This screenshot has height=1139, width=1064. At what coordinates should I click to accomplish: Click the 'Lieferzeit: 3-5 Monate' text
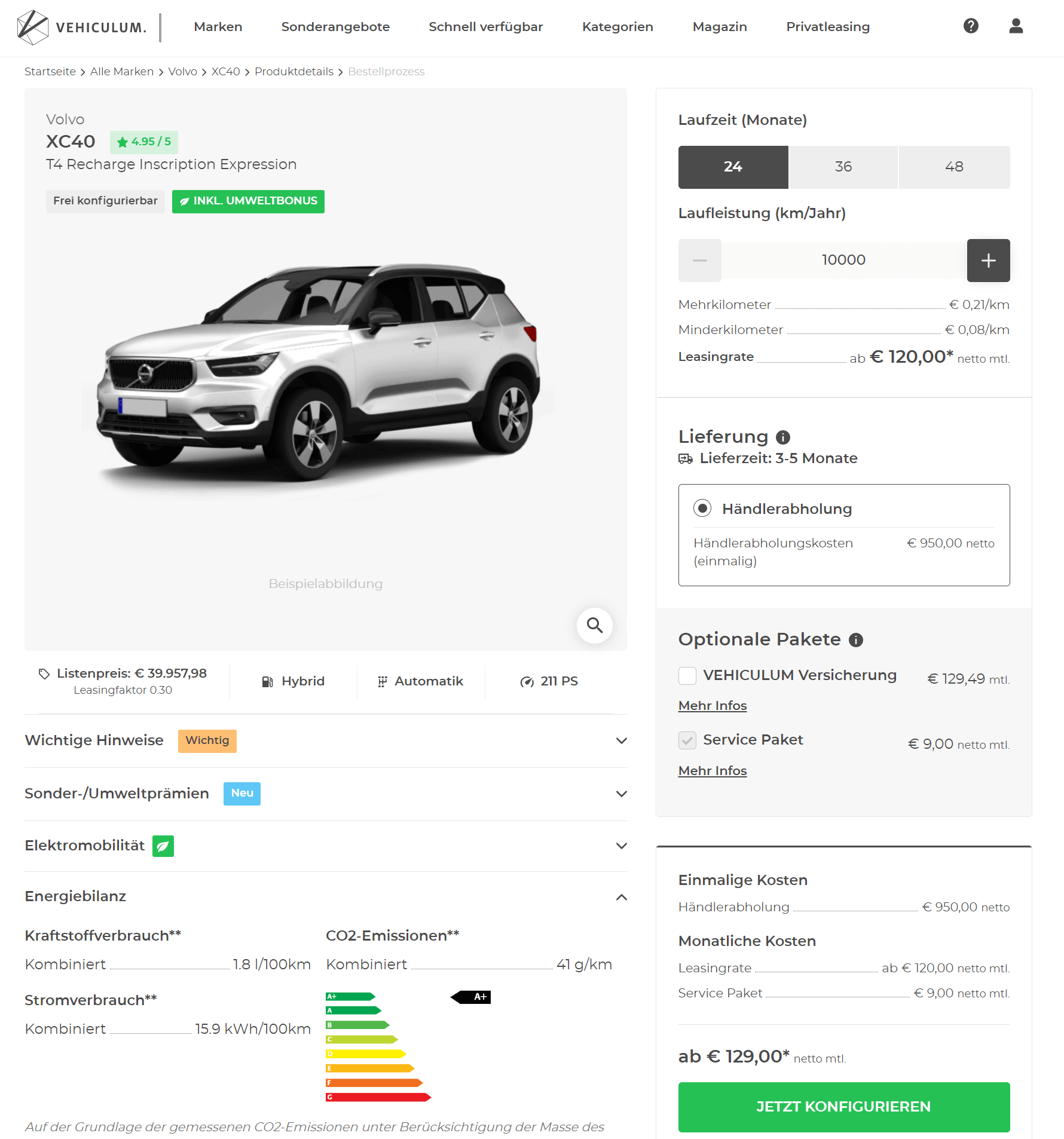(778, 458)
